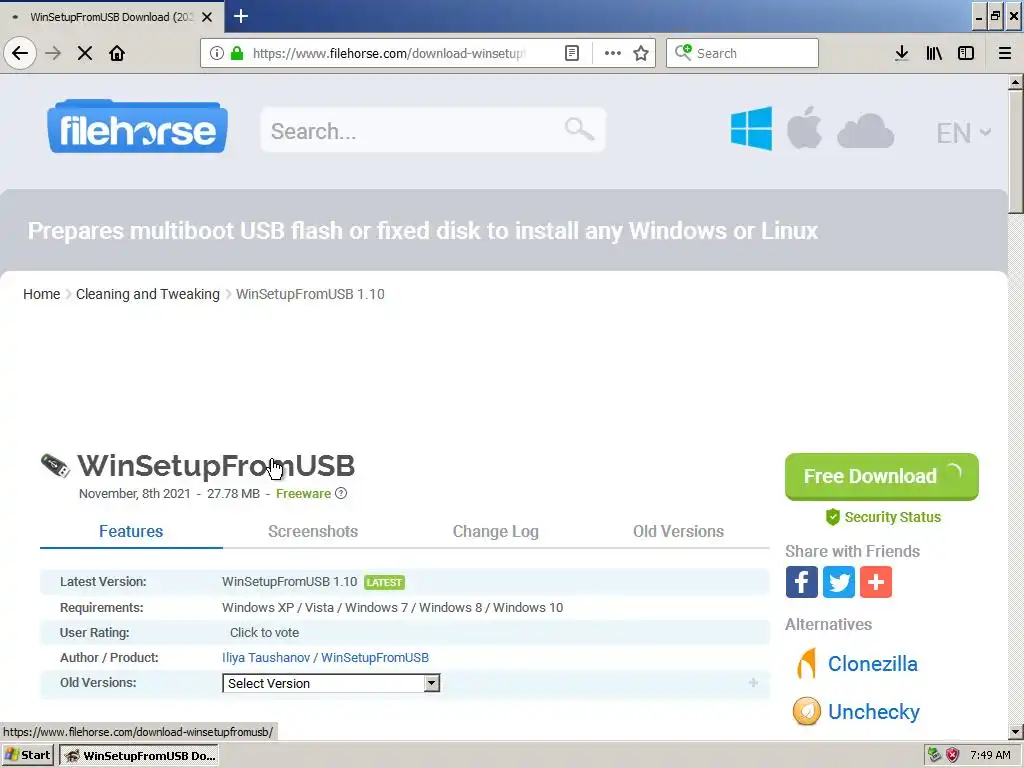Click the red shield tray icon
Screen dimensions: 1024x768
pyautogui.click(x=953, y=755)
